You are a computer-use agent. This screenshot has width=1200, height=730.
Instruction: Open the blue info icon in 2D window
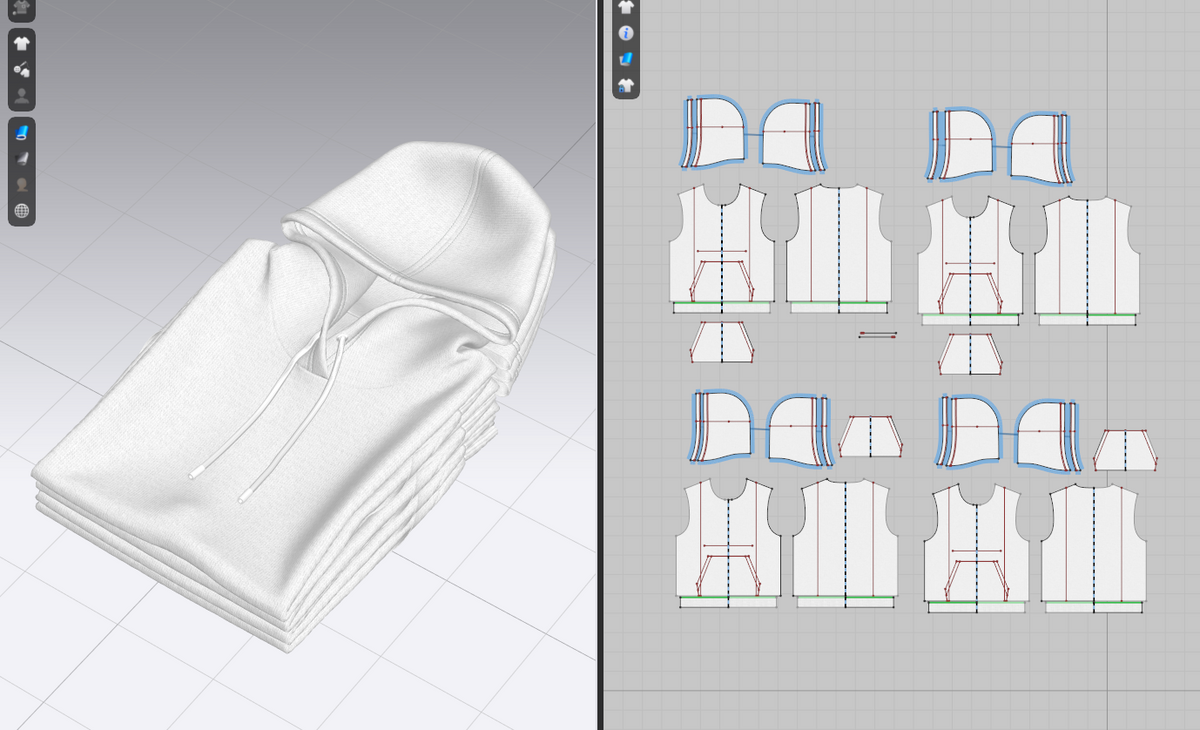pos(626,33)
